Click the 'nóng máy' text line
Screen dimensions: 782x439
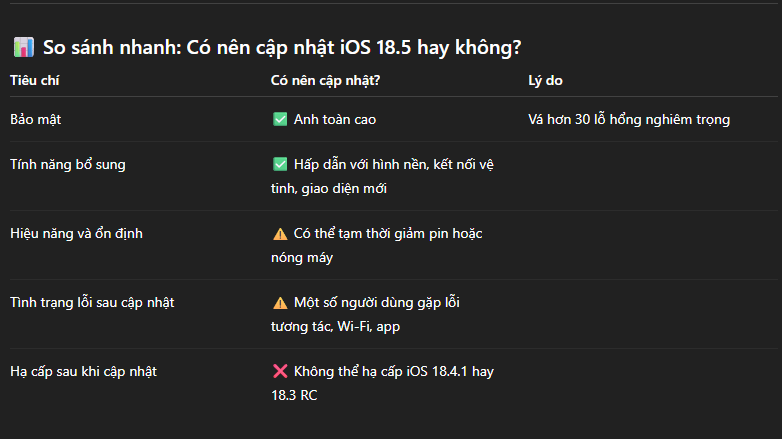point(301,257)
